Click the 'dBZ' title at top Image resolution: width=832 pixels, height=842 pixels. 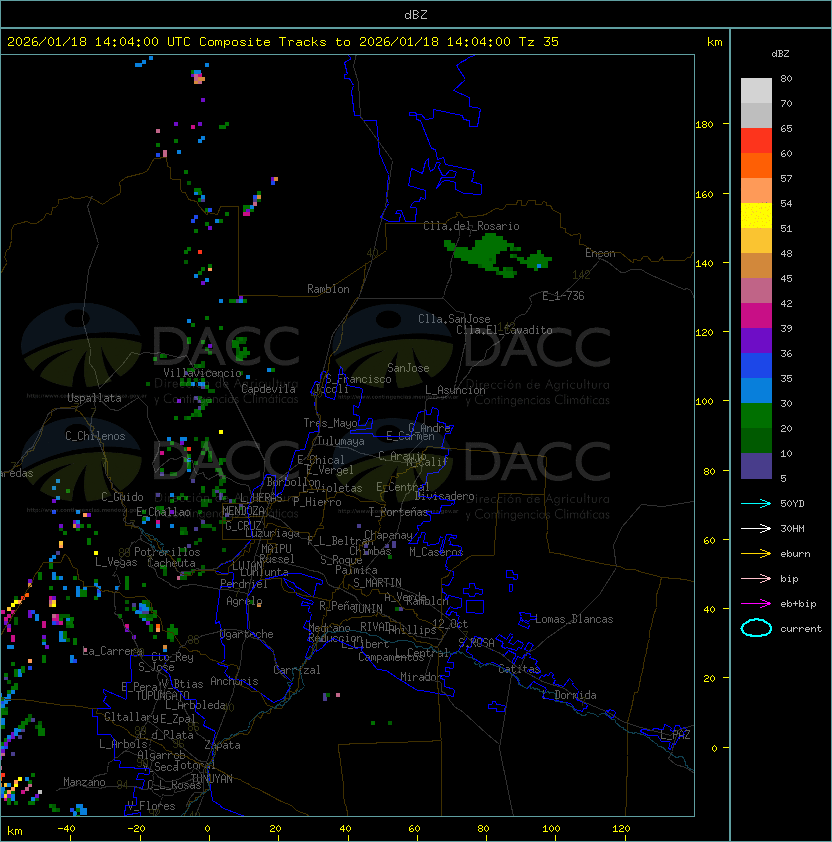coord(416,15)
